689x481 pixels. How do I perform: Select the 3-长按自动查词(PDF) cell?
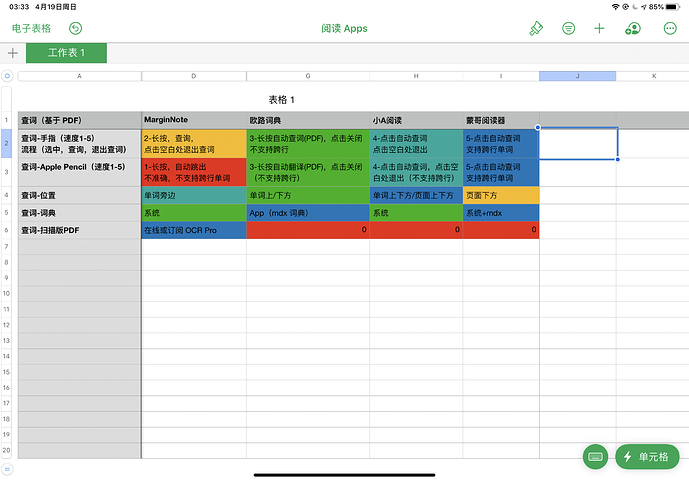(308, 144)
